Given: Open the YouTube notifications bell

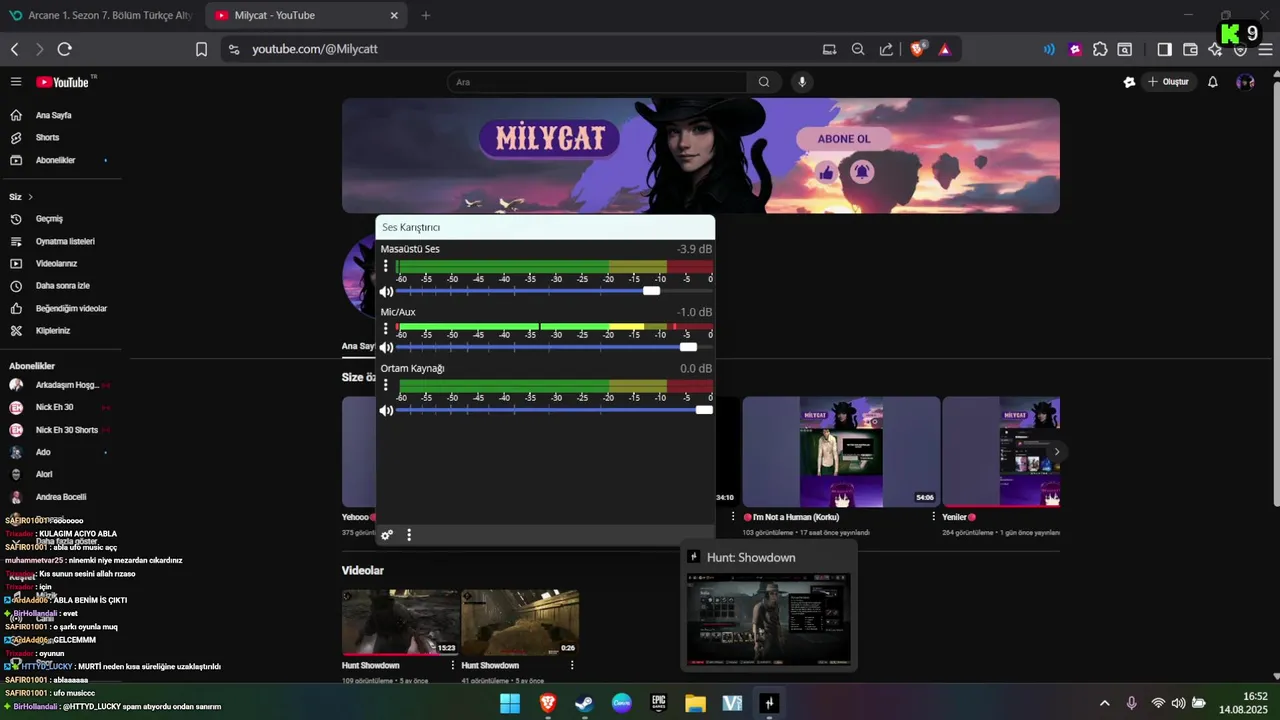Looking at the screenshot, I should [x=1213, y=82].
